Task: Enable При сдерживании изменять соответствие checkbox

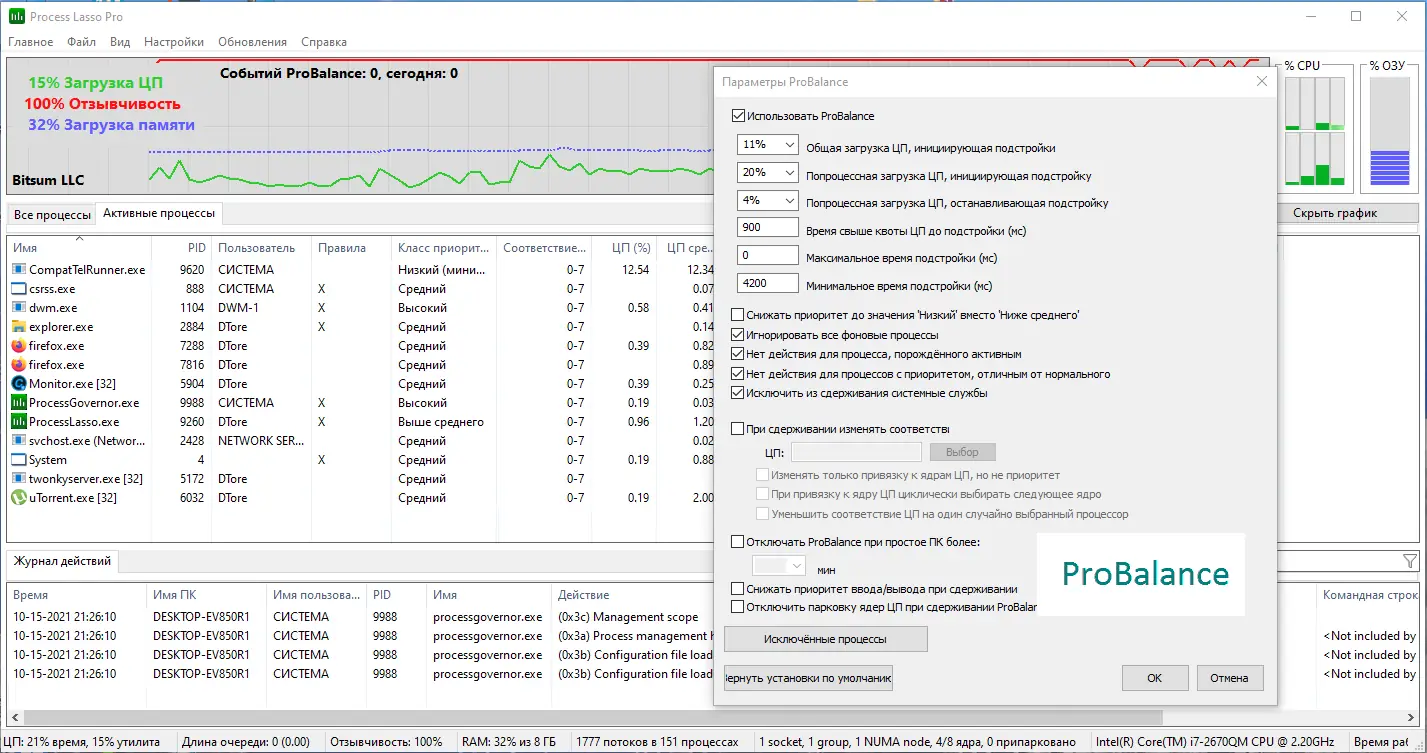Action: pos(739,430)
